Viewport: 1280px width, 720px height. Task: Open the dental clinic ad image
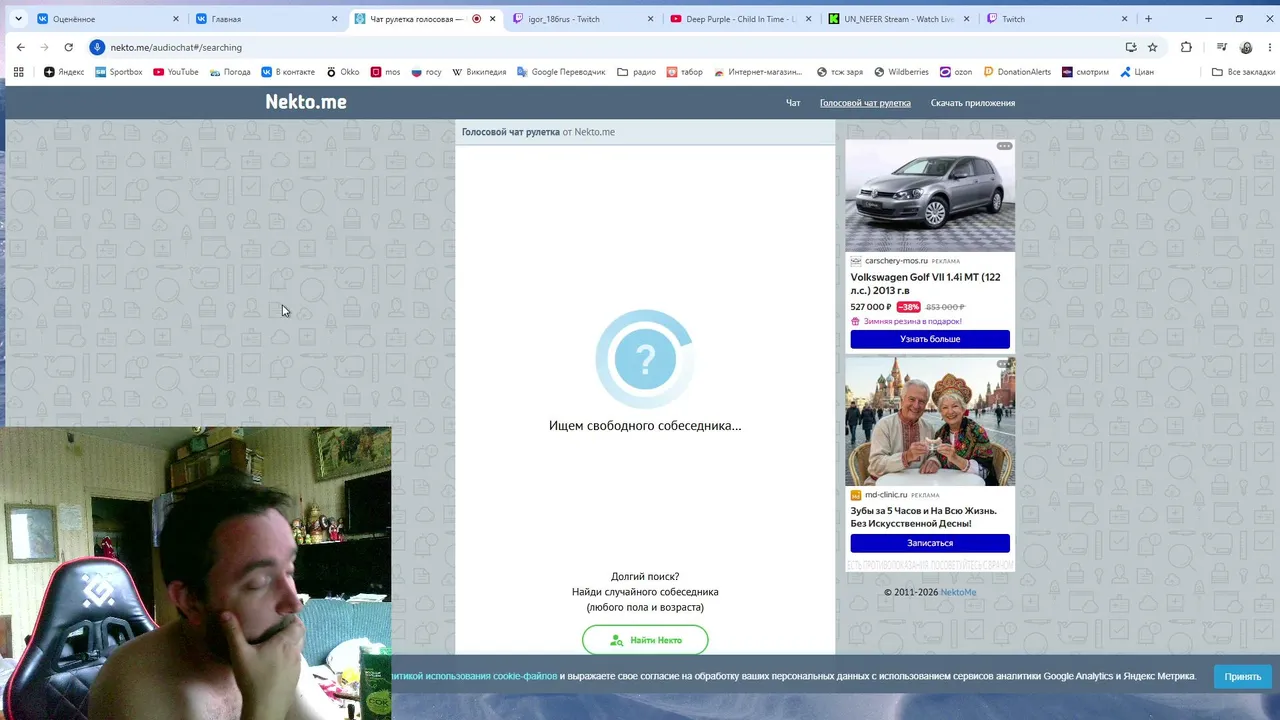[x=930, y=422]
